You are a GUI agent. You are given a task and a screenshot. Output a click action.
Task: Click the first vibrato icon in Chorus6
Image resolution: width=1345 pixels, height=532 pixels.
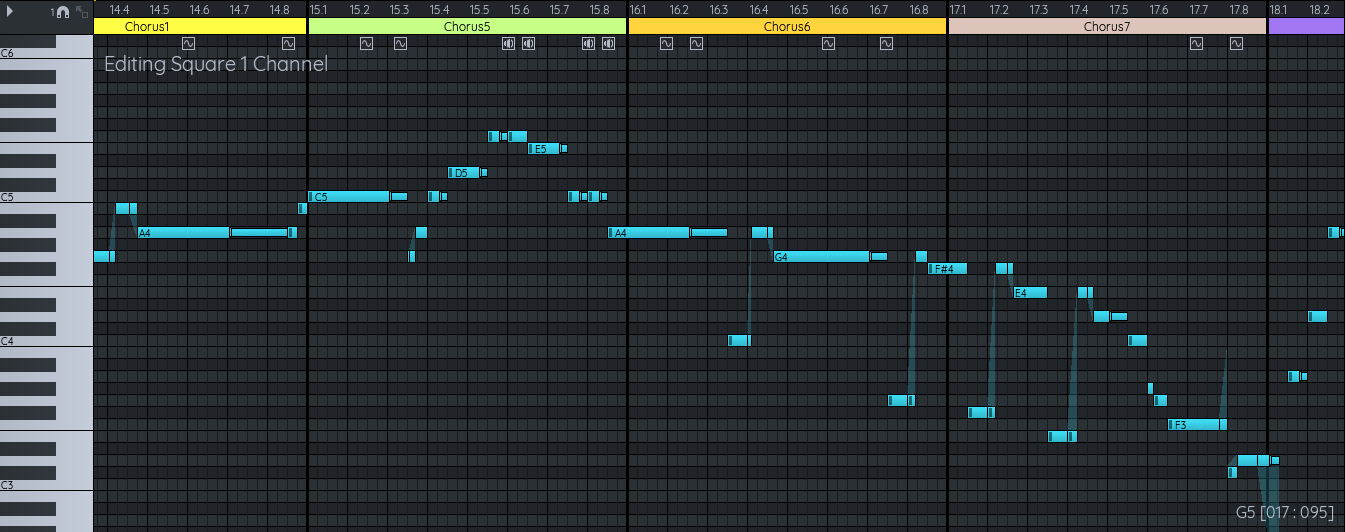click(666, 43)
